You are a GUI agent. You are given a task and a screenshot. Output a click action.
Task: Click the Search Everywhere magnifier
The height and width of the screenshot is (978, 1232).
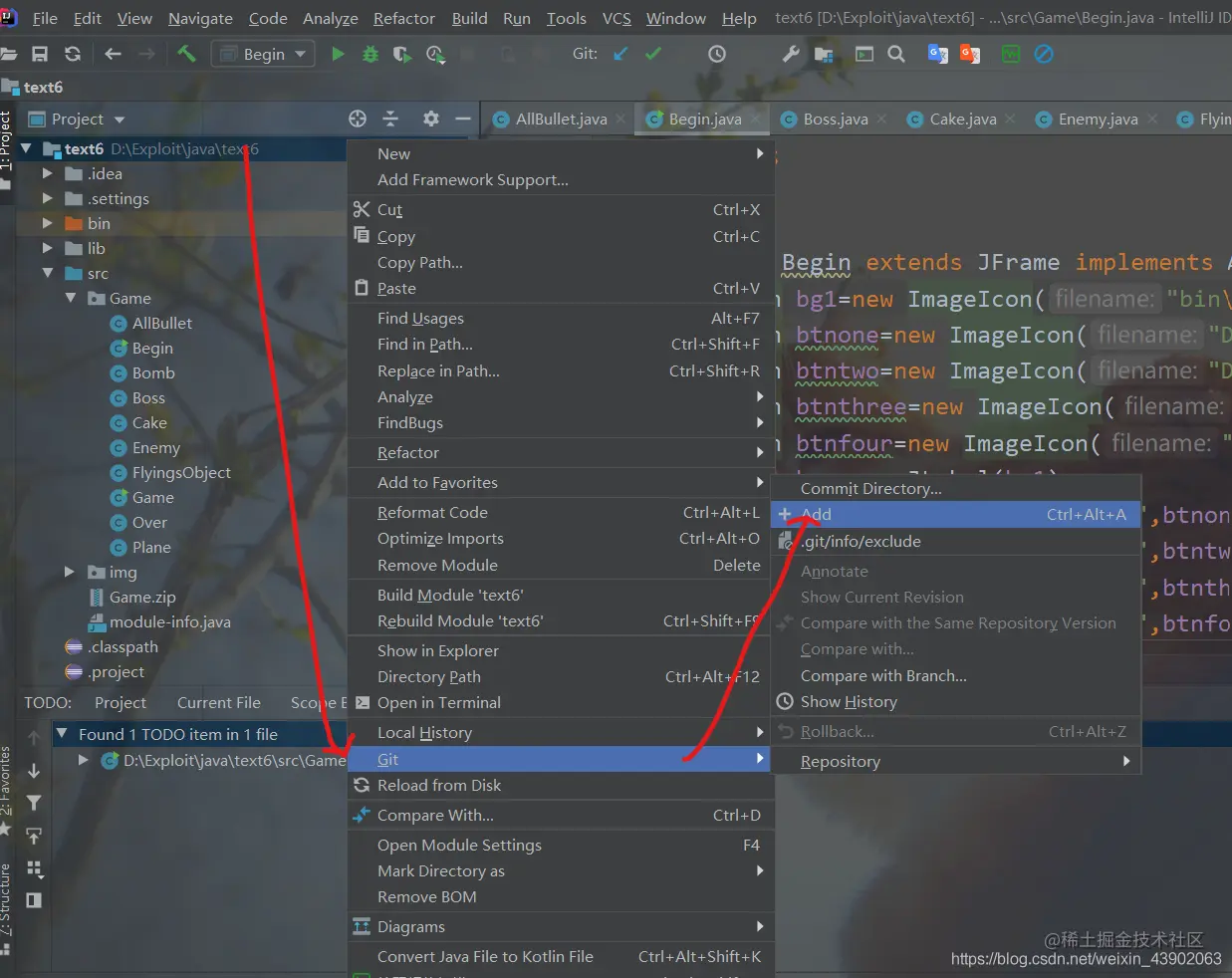coord(896,54)
